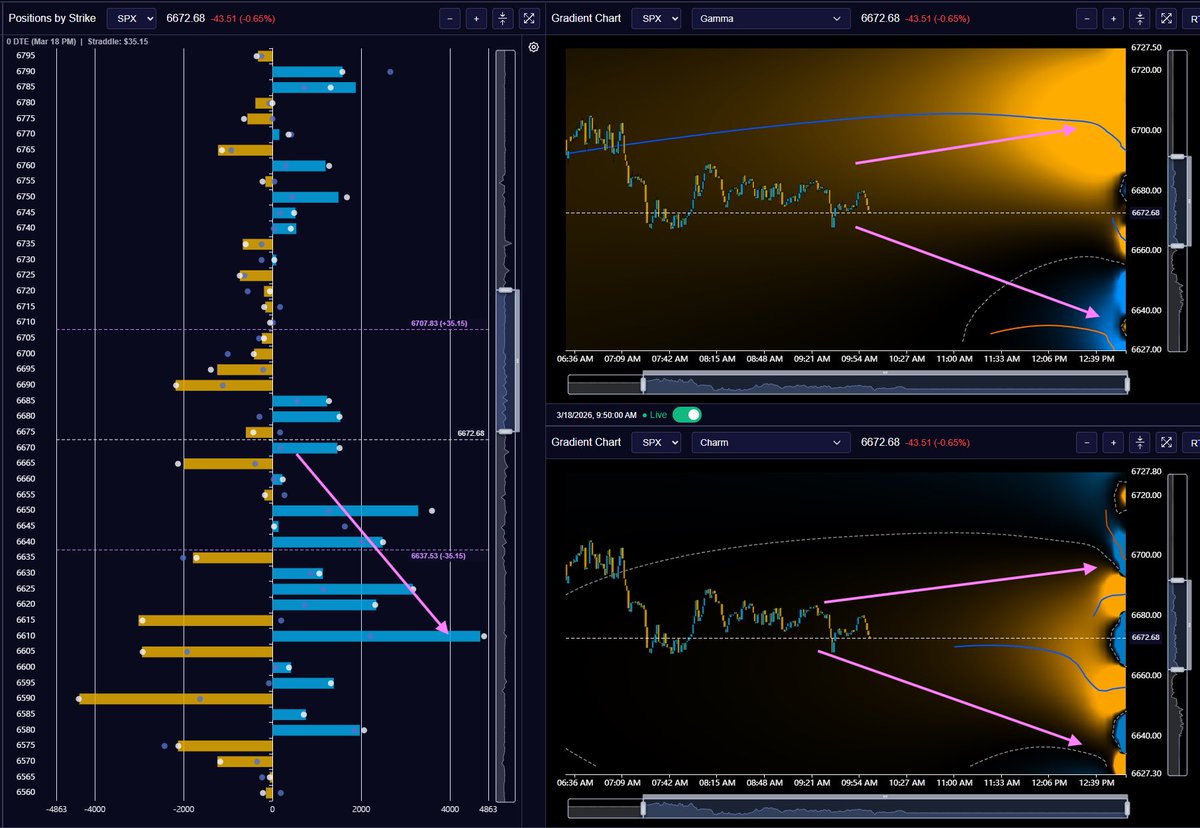Select the 6590 strike row label
The height and width of the screenshot is (828, 1200).
point(26,698)
